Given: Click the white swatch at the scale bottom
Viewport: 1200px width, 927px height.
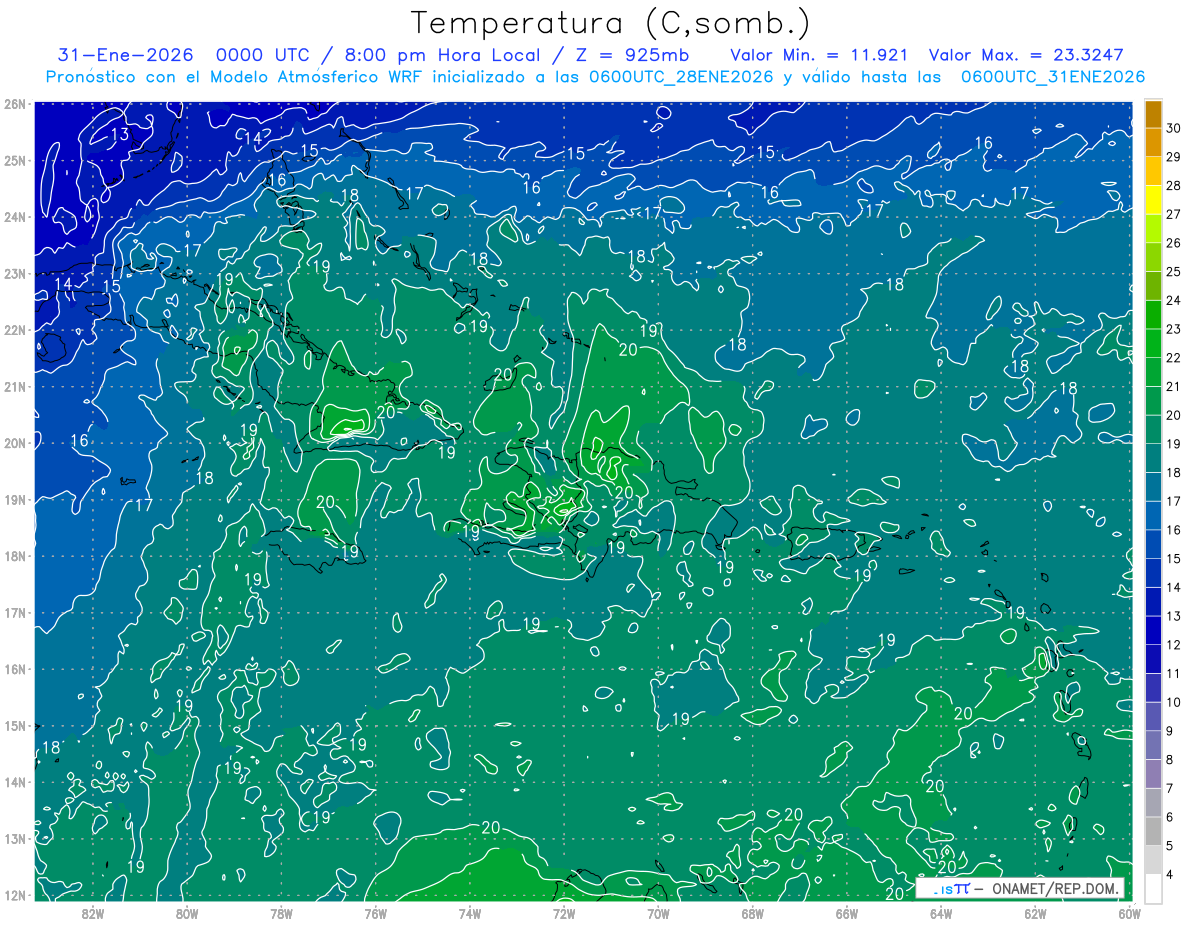Looking at the screenshot, I should [x=1153, y=888].
